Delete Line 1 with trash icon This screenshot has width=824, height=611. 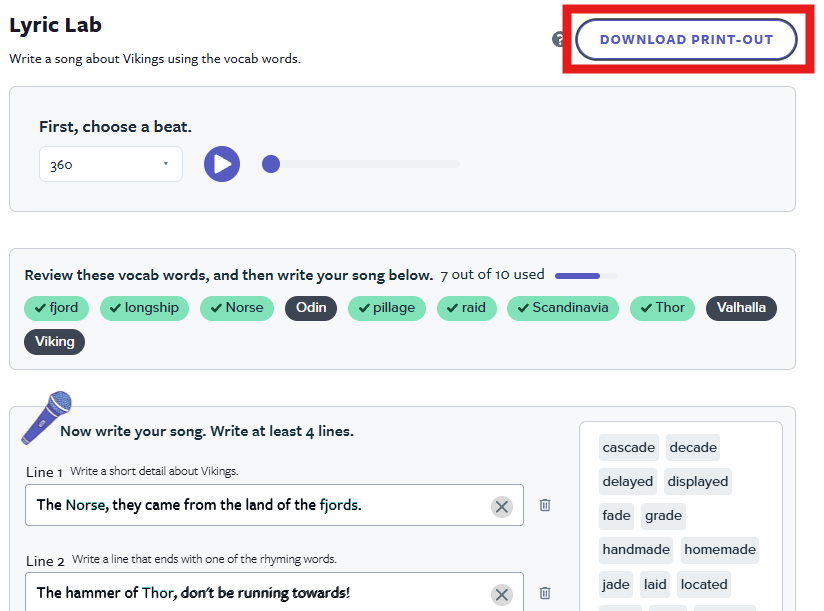[x=545, y=505]
